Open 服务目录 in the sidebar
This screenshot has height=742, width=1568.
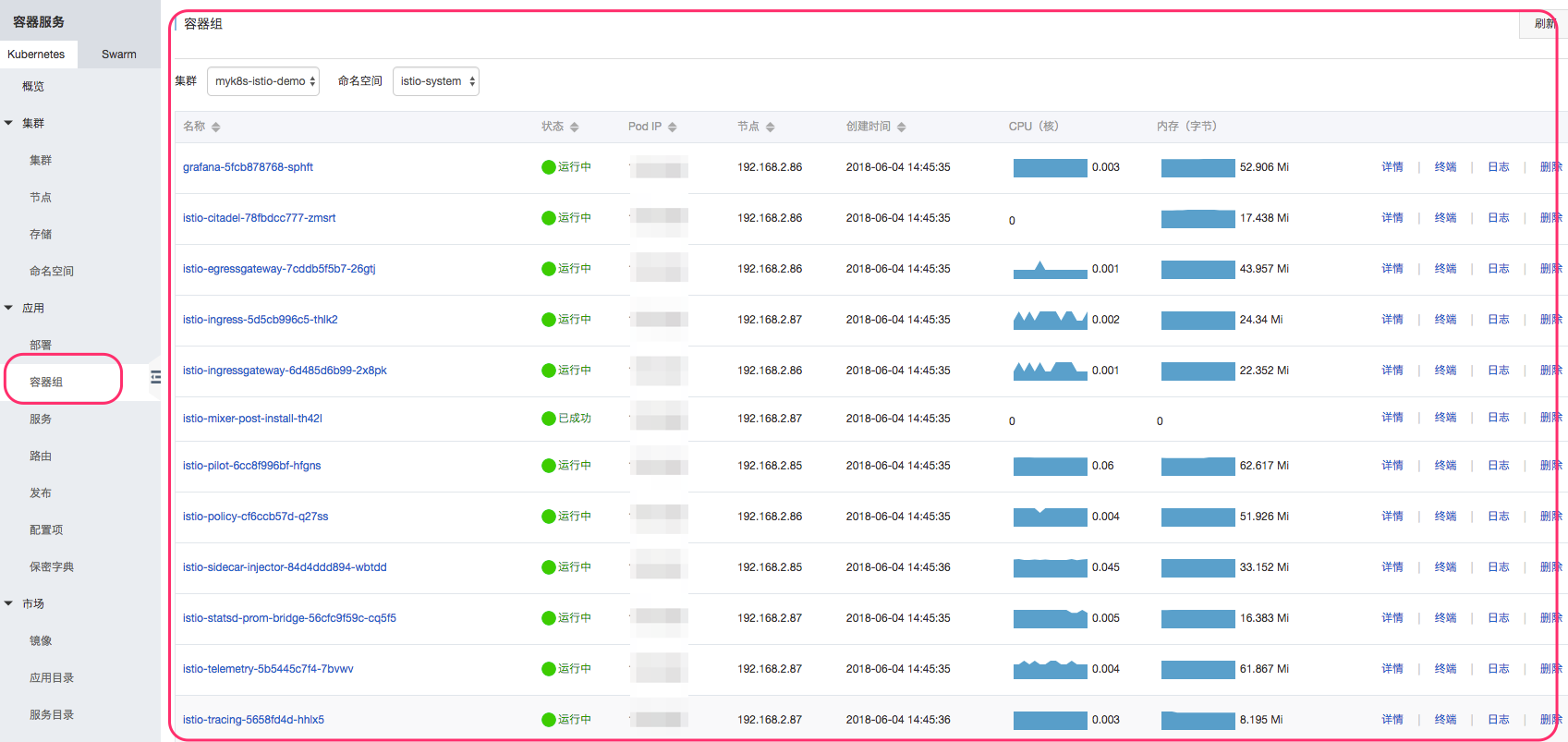52,714
